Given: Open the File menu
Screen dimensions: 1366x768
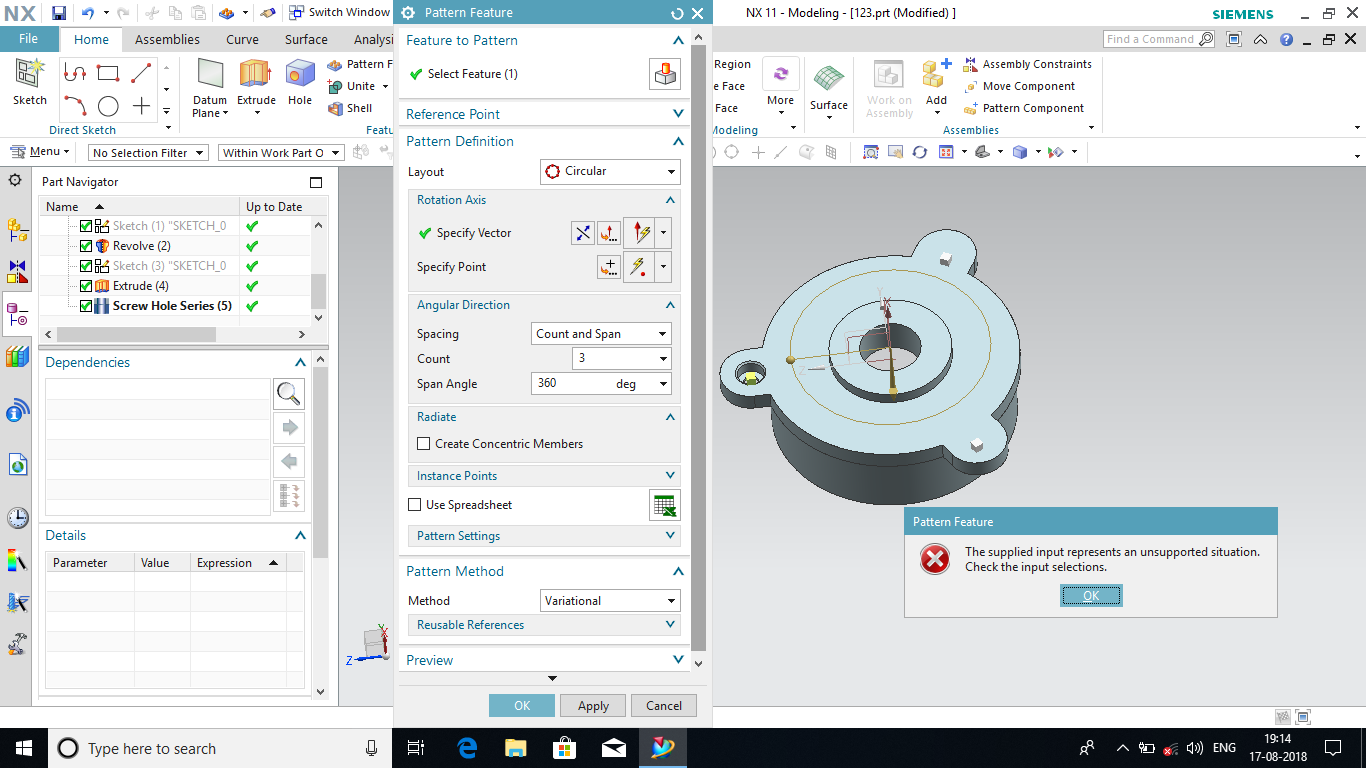Looking at the screenshot, I should click(x=29, y=39).
